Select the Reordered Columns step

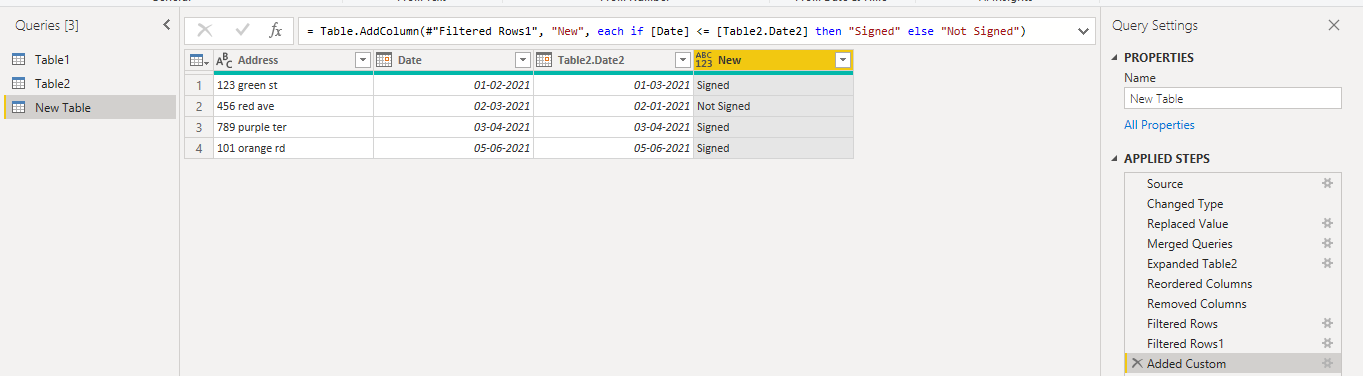(1233, 284)
